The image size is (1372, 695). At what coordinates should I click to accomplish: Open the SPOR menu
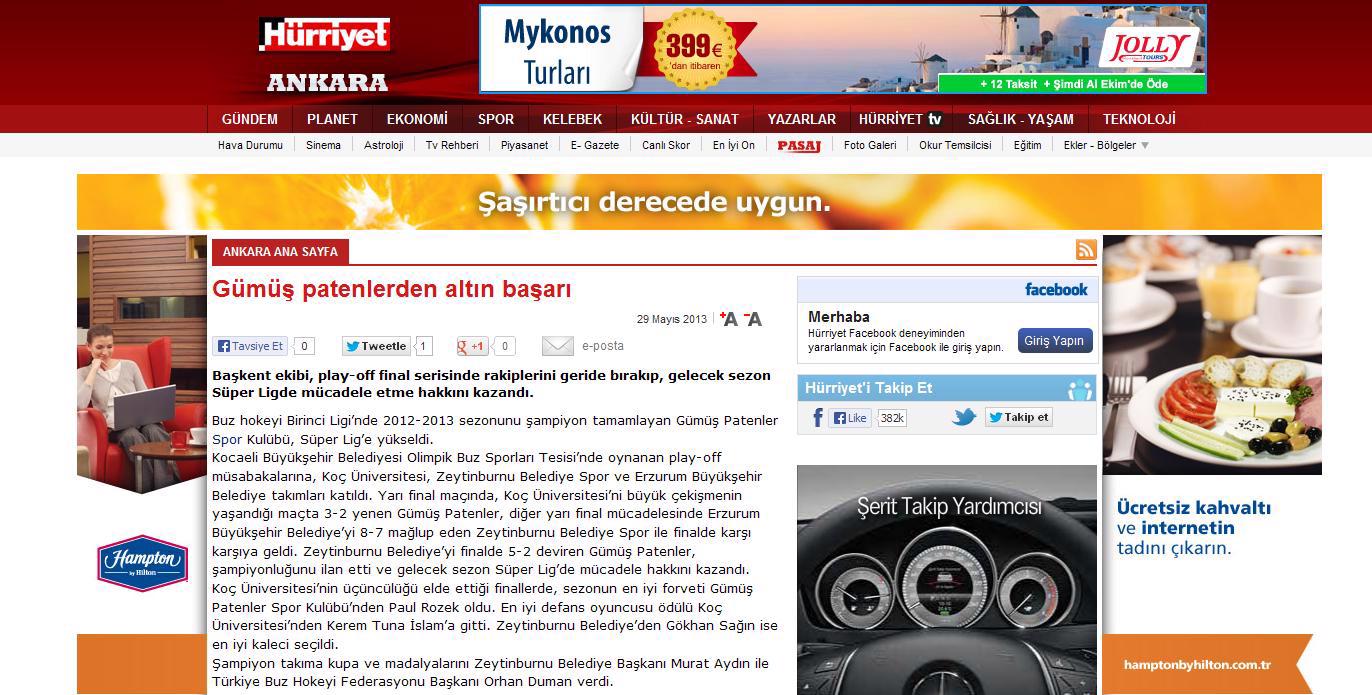click(496, 119)
